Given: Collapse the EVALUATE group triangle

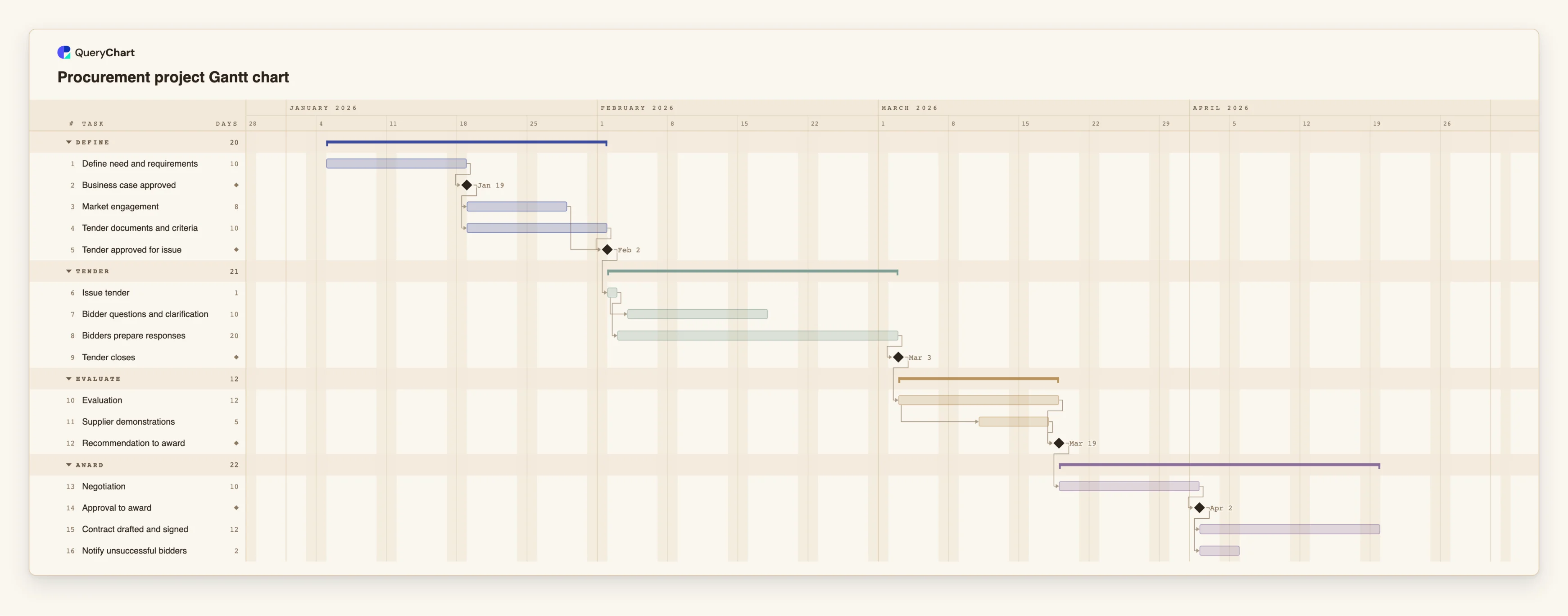Looking at the screenshot, I should point(69,379).
